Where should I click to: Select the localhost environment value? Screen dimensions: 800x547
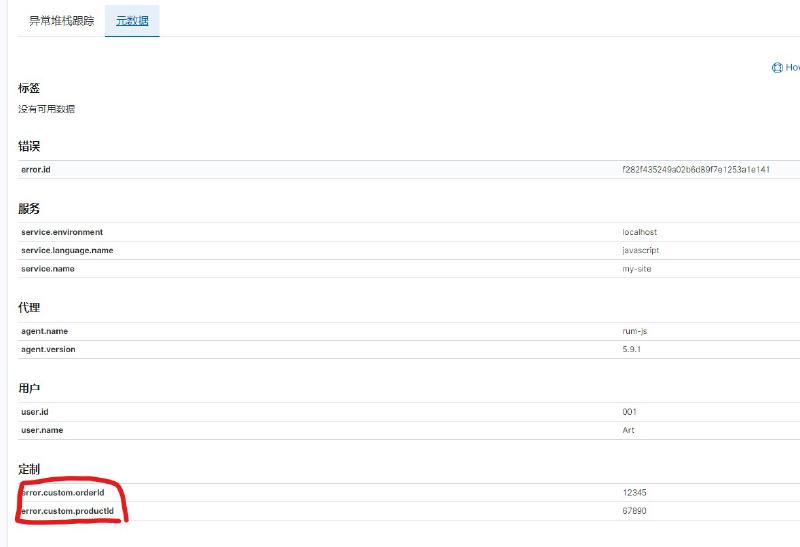tap(640, 232)
